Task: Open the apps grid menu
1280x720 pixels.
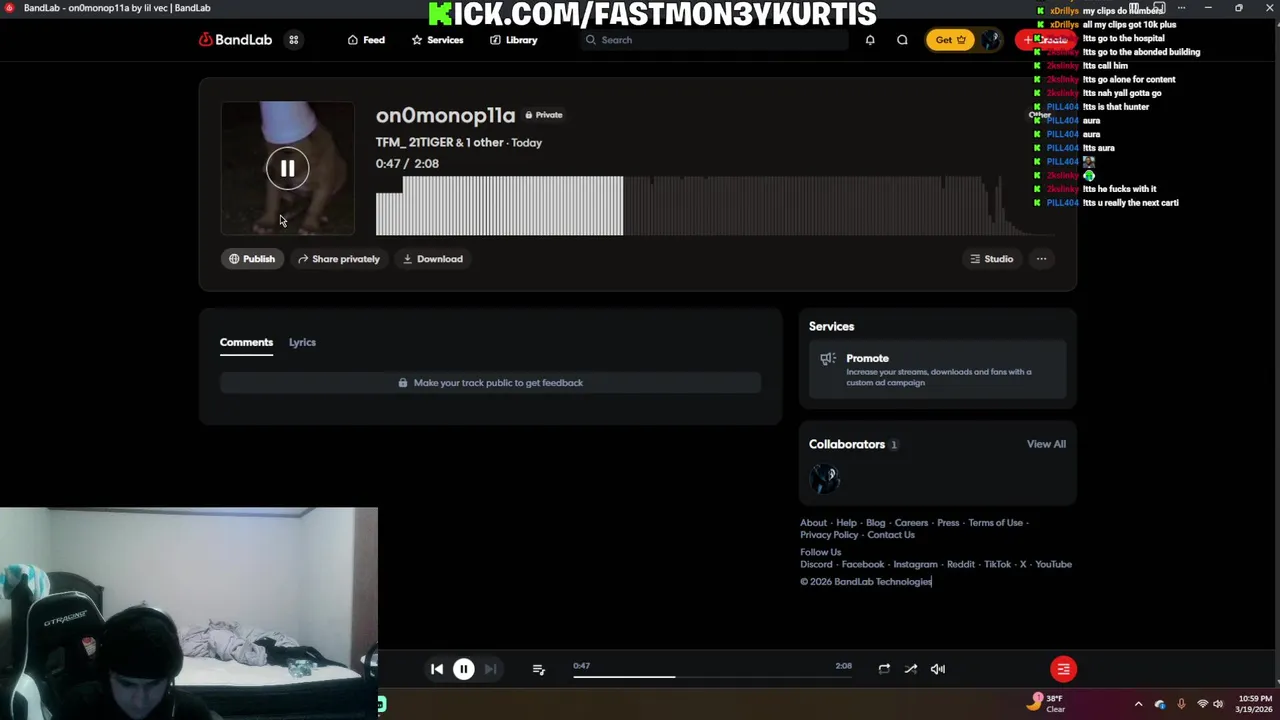Action: (294, 40)
